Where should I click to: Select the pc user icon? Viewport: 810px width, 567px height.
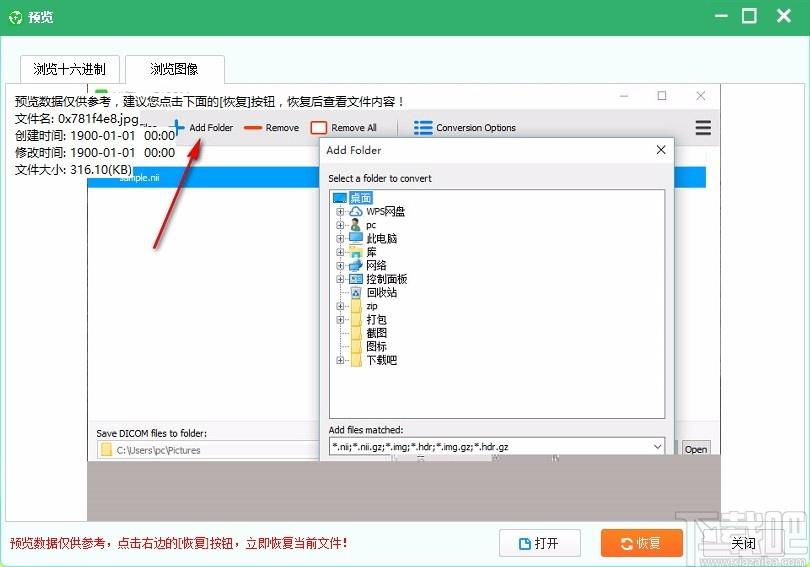coord(355,225)
